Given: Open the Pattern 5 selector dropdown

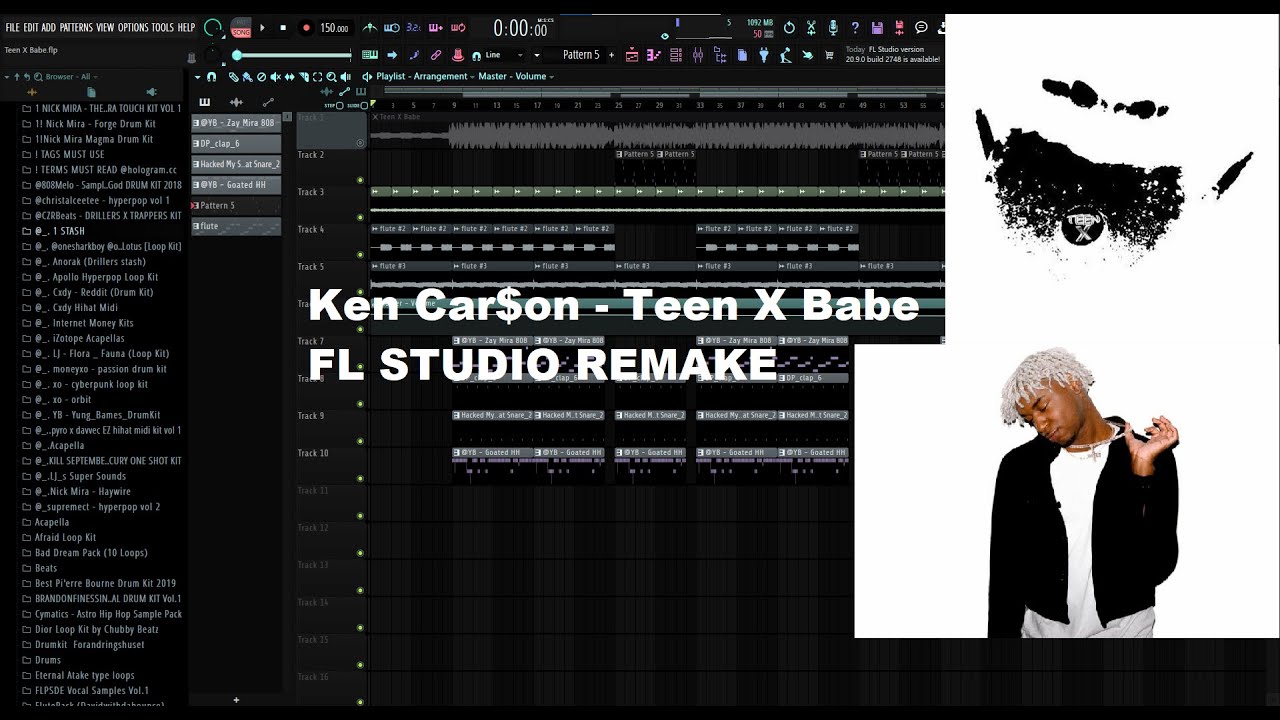Looking at the screenshot, I should [x=537, y=55].
